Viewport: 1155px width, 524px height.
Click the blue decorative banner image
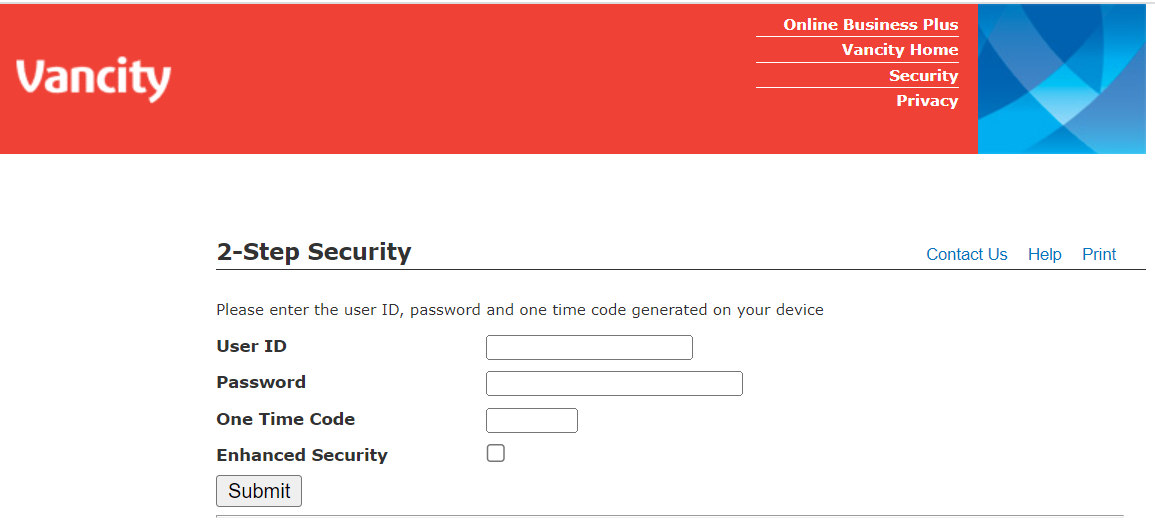(1061, 79)
